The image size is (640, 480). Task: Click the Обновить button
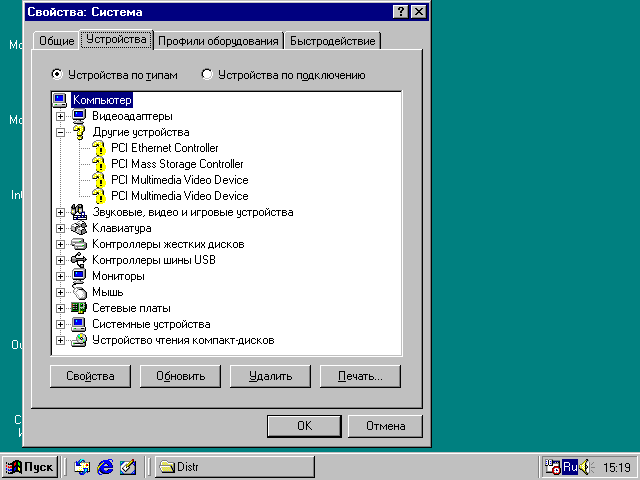pos(180,376)
